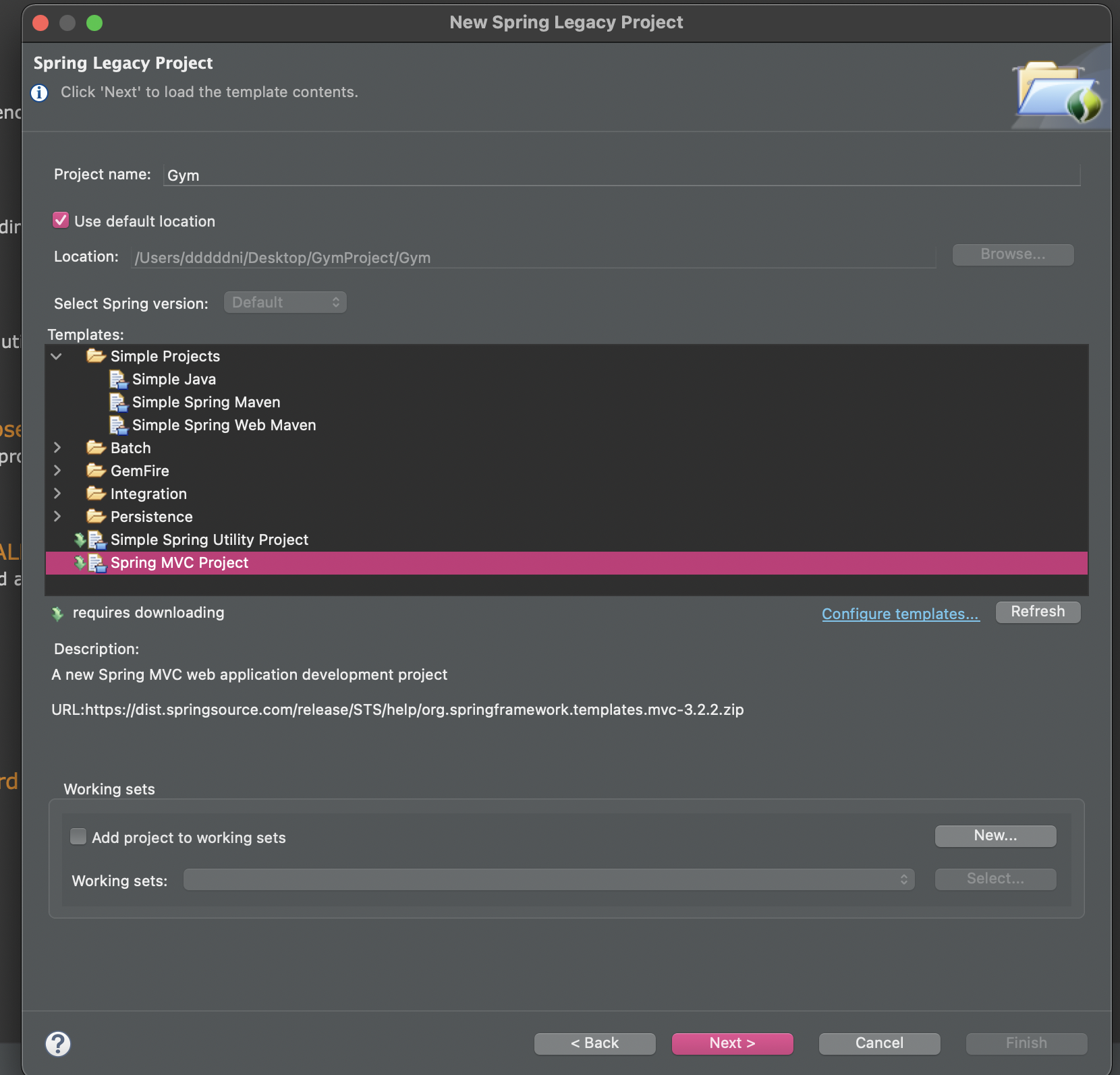Toggle the Use default location checkbox
Image resolution: width=1120 pixels, height=1075 pixels.
point(61,221)
